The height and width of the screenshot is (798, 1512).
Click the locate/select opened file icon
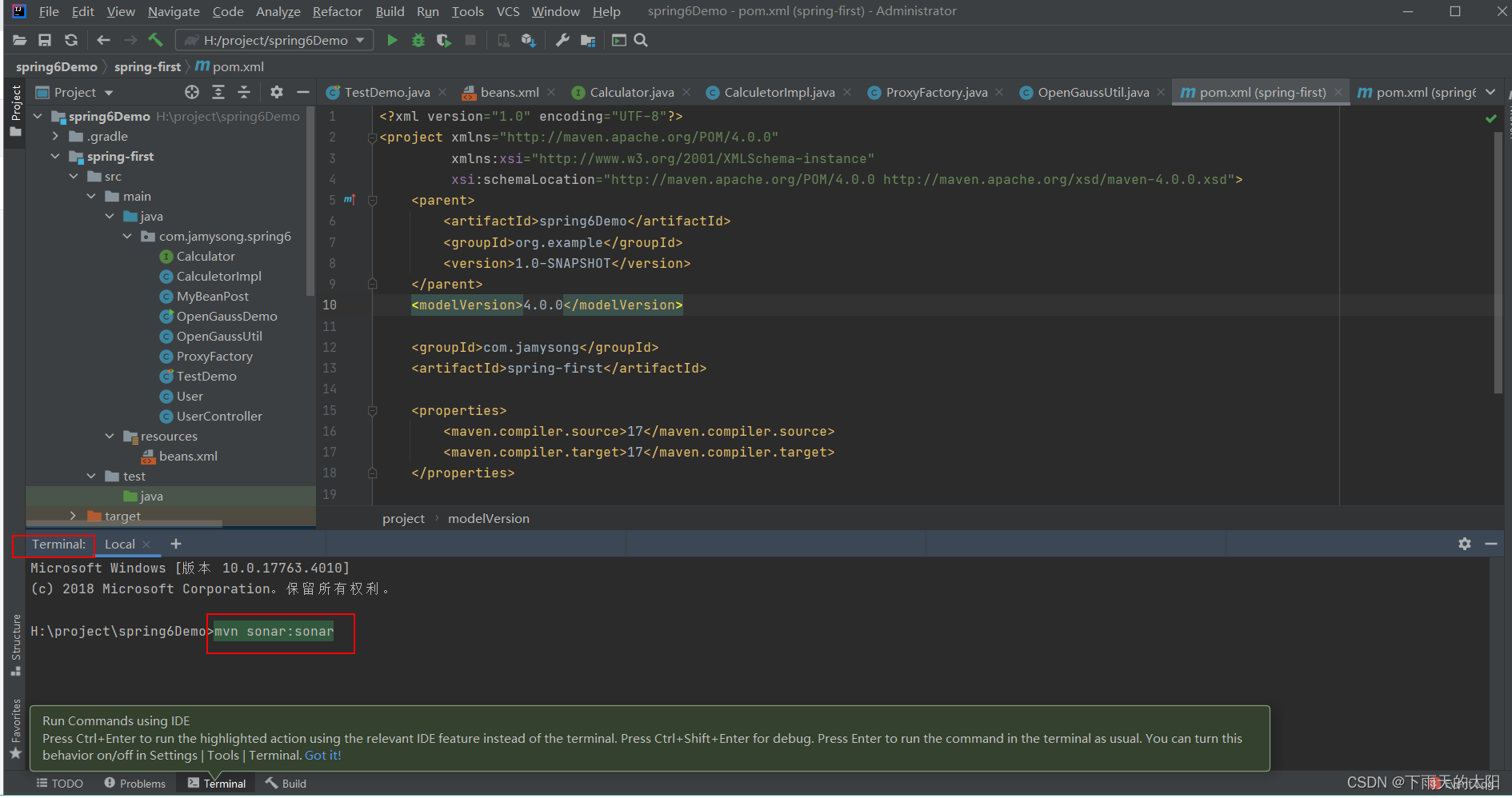tap(192, 92)
